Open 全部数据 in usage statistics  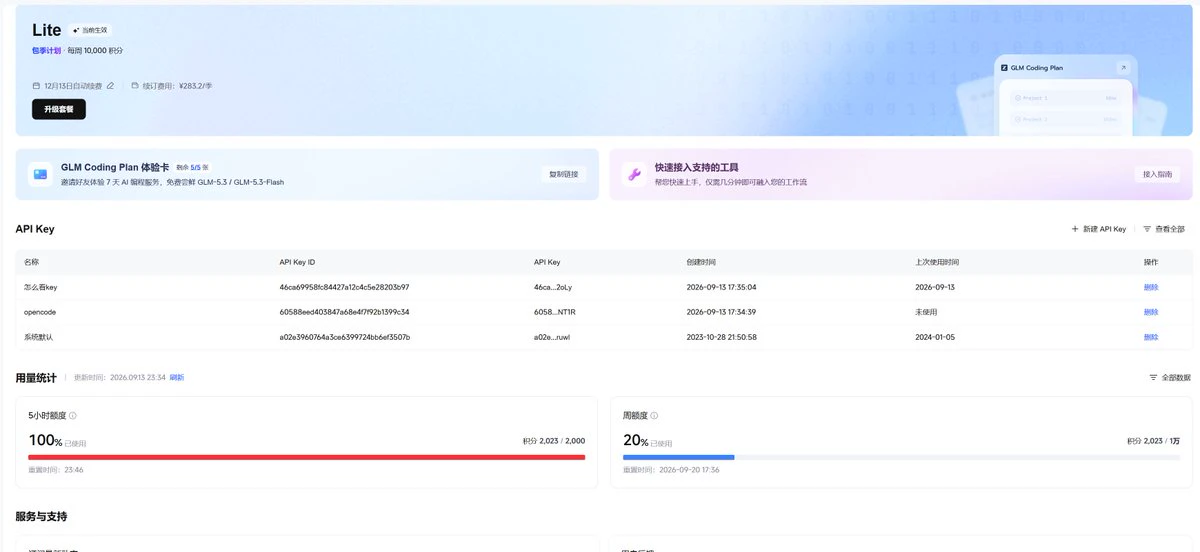[1170, 377]
